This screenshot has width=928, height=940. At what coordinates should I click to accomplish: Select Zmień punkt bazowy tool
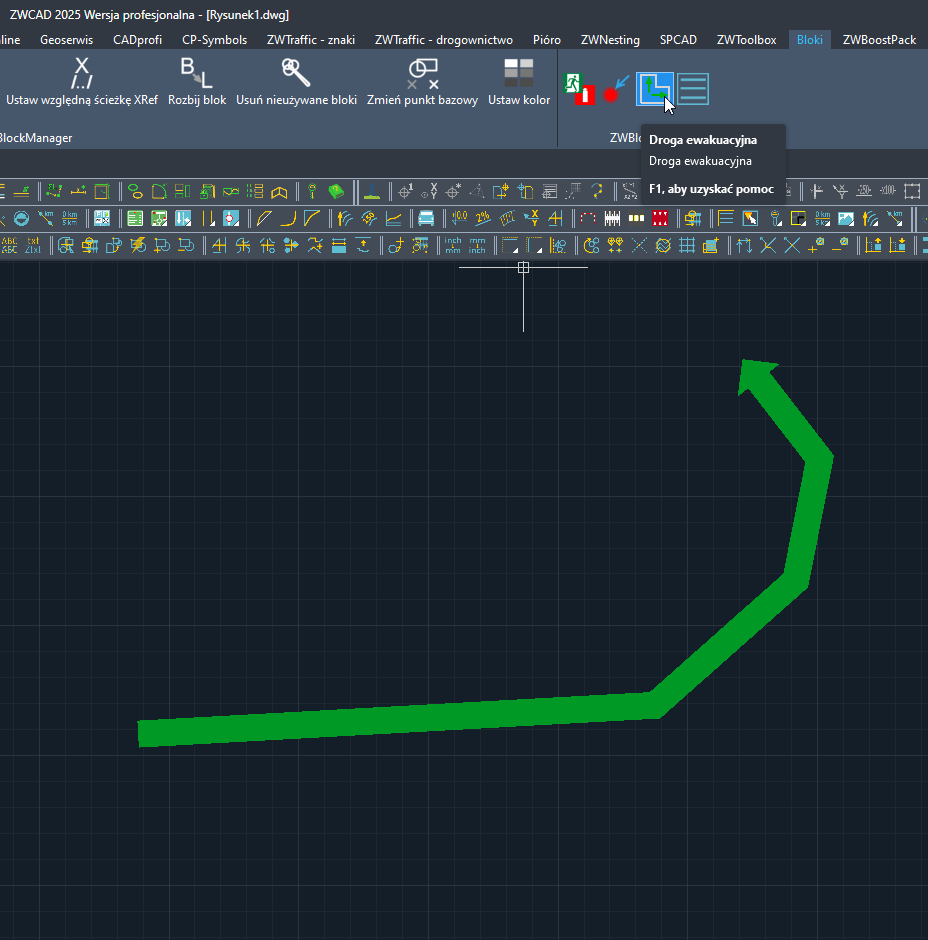point(422,82)
